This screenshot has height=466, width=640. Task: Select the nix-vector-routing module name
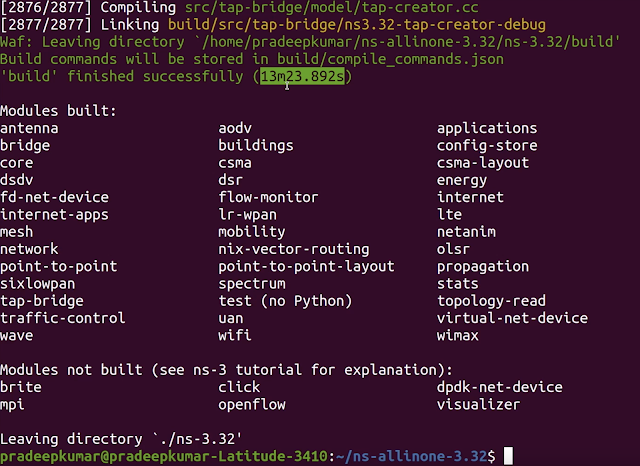pyautogui.click(x=293, y=249)
